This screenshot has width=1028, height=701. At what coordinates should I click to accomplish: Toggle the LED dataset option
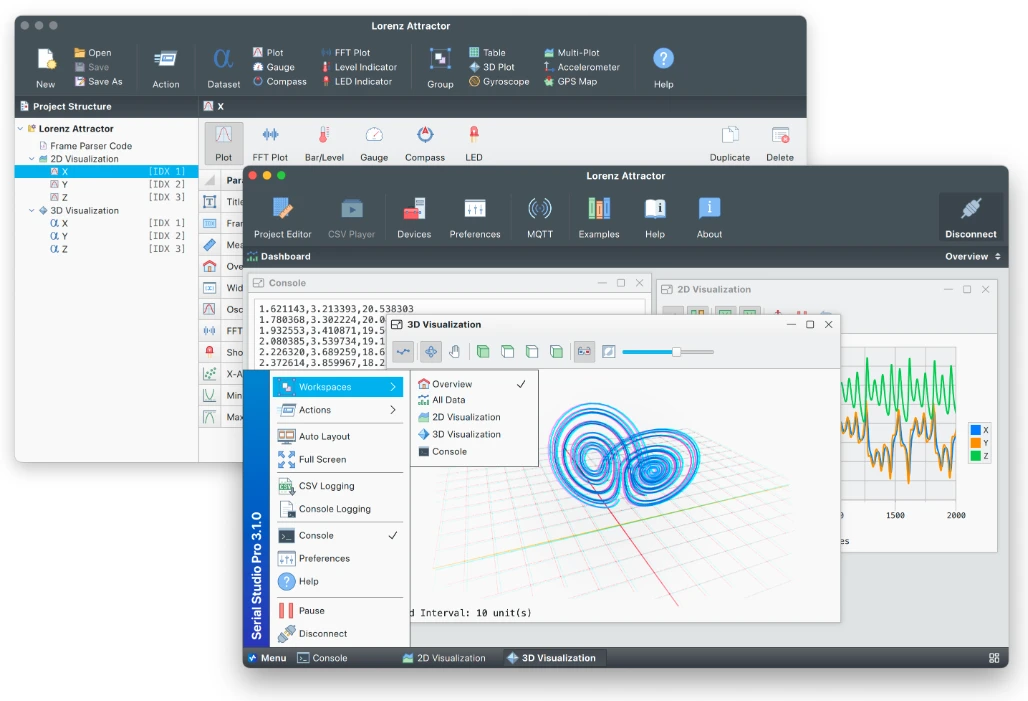(x=473, y=143)
